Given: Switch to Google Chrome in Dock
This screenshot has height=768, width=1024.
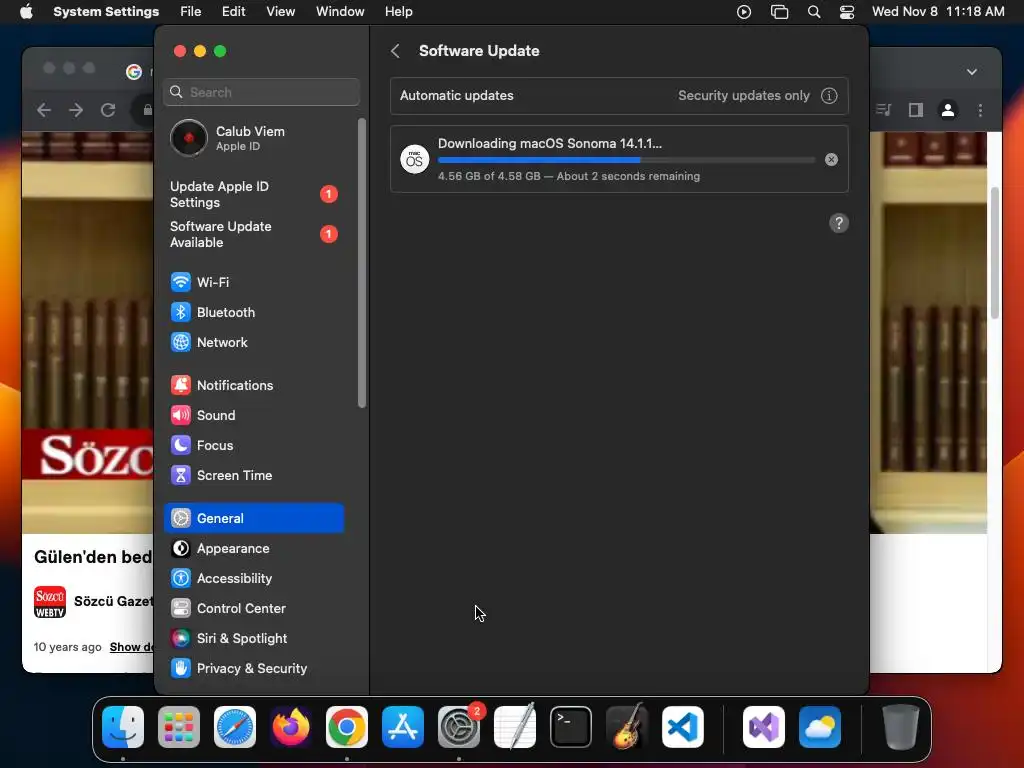Looking at the screenshot, I should coord(347,727).
